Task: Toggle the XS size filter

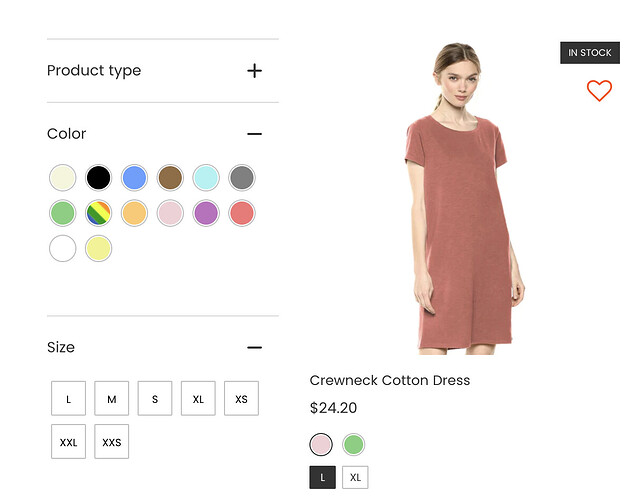Action: pyautogui.click(x=241, y=399)
